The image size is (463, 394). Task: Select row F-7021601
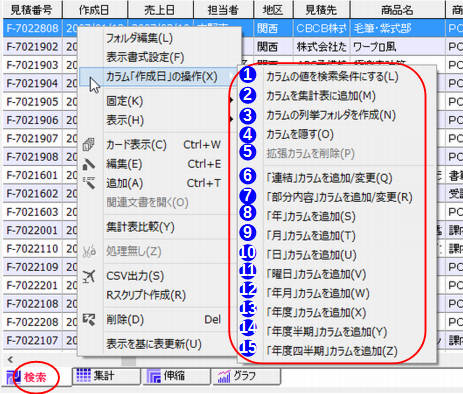[x=32, y=175]
